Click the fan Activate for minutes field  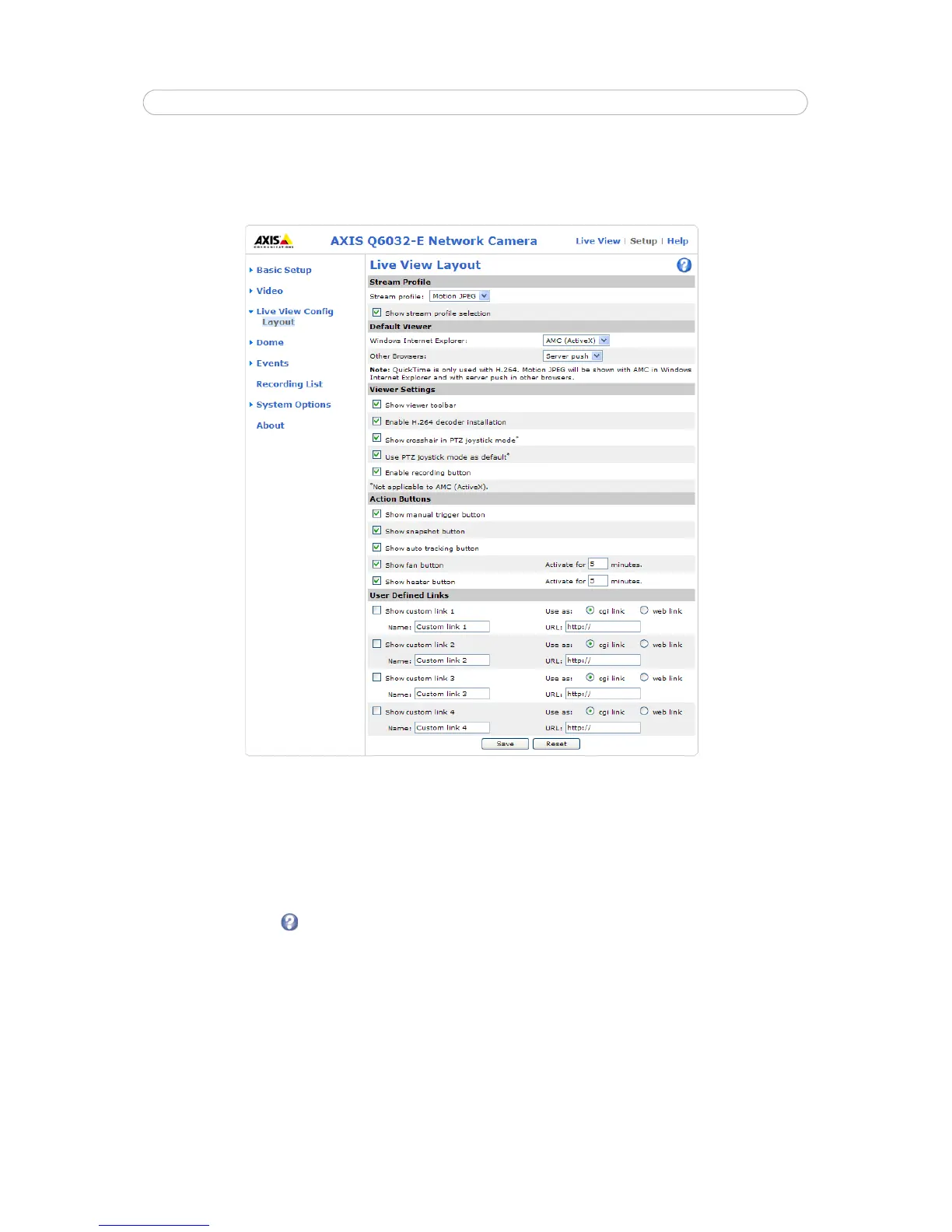coord(598,564)
